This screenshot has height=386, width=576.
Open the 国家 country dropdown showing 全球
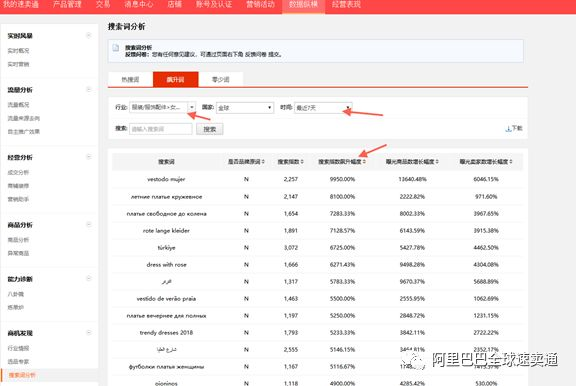[x=245, y=108]
